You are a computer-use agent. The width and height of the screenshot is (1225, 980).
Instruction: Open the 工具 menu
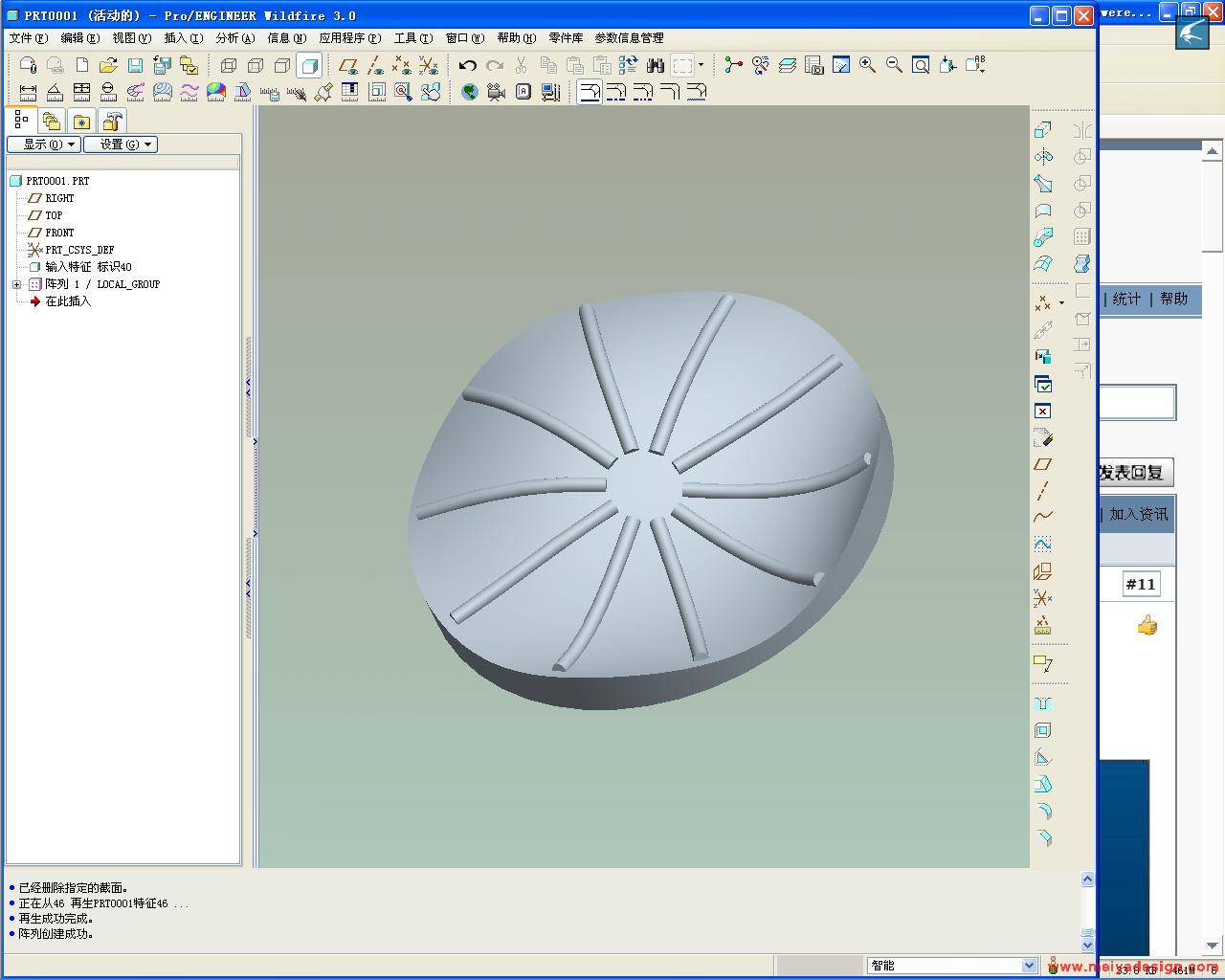(x=412, y=38)
